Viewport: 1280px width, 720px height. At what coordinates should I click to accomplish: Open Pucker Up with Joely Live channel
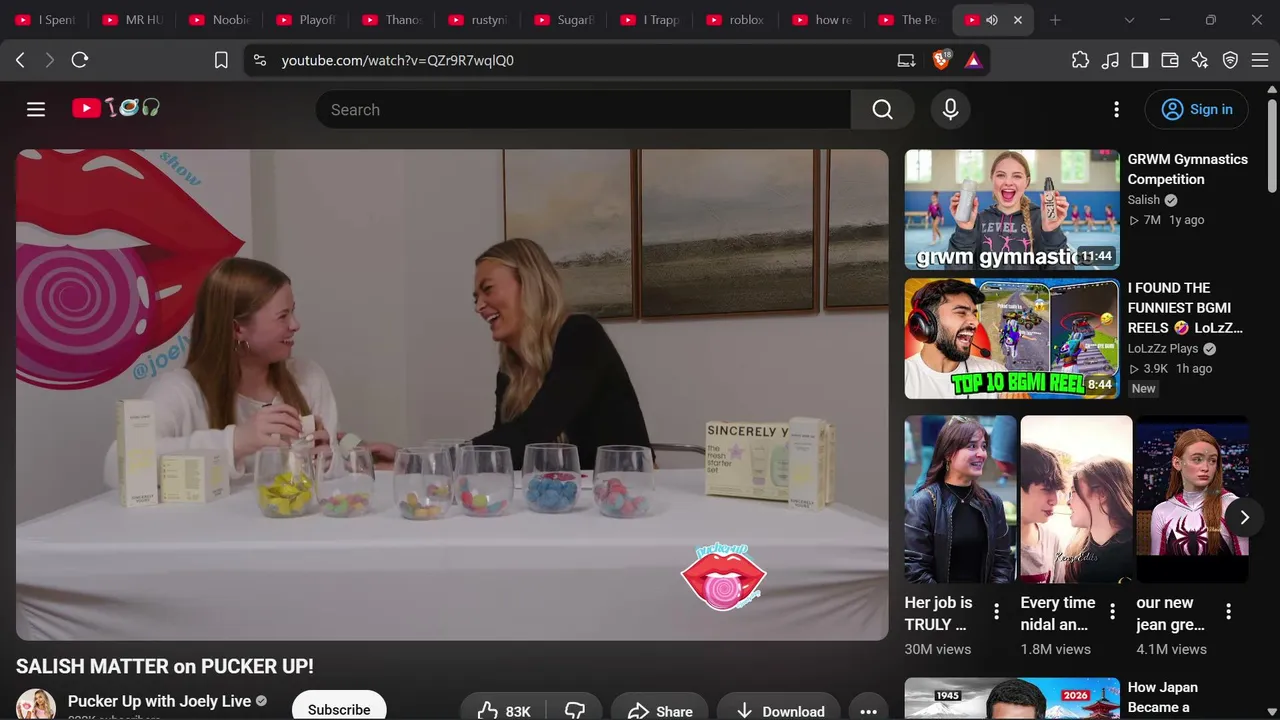tap(159, 701)
